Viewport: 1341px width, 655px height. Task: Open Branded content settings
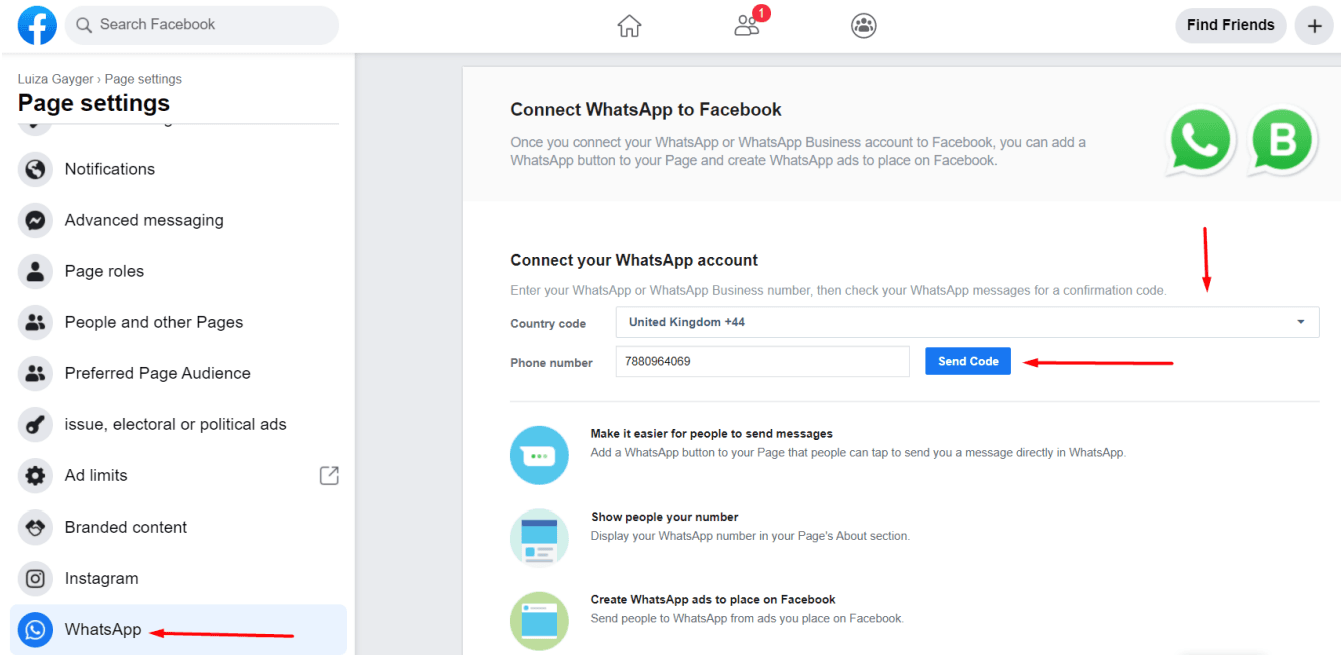(178, 527)
